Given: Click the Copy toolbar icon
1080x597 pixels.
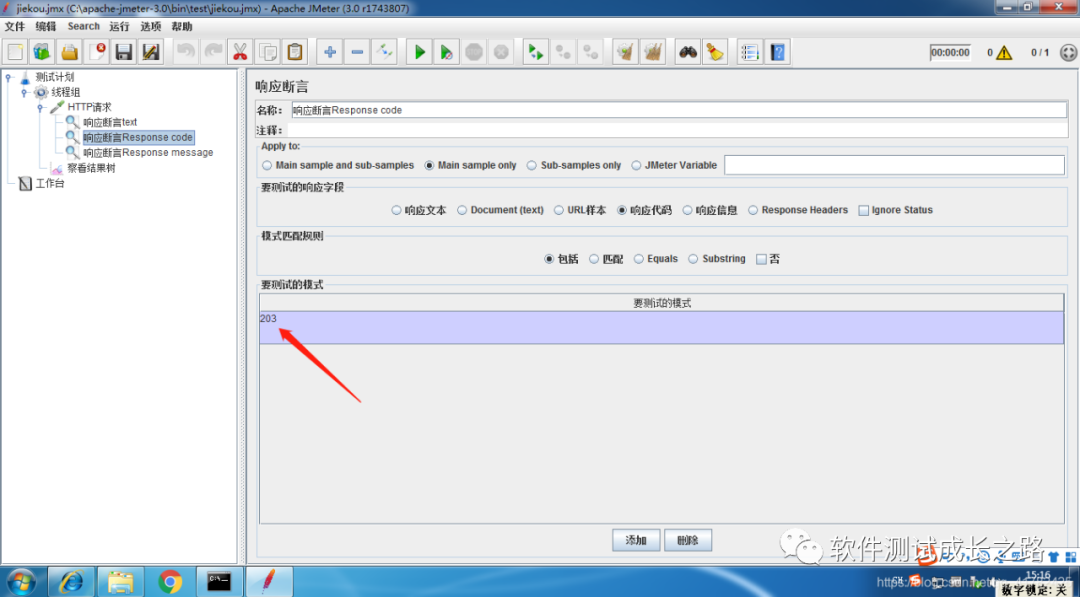Looking at the screenshot, I should pos(267,52).
